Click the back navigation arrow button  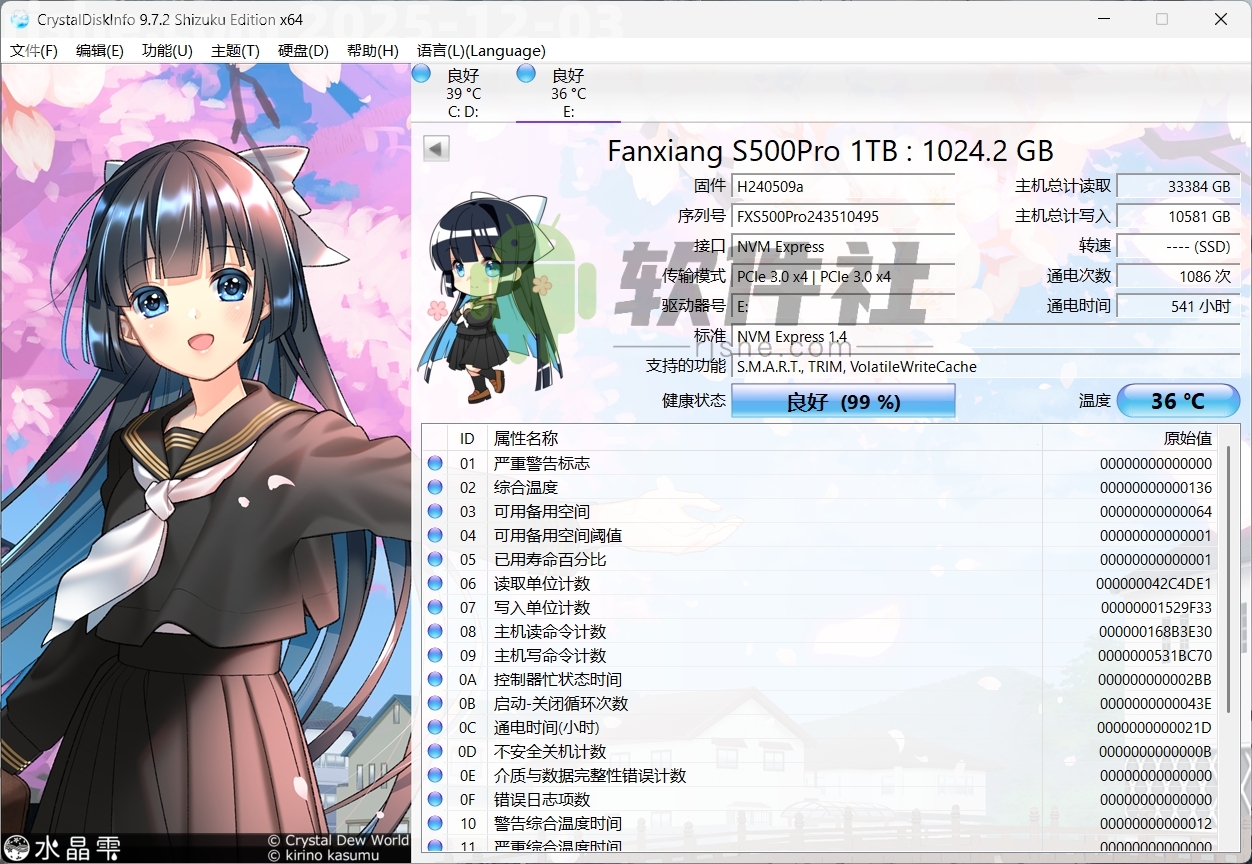tap(435, 147)
